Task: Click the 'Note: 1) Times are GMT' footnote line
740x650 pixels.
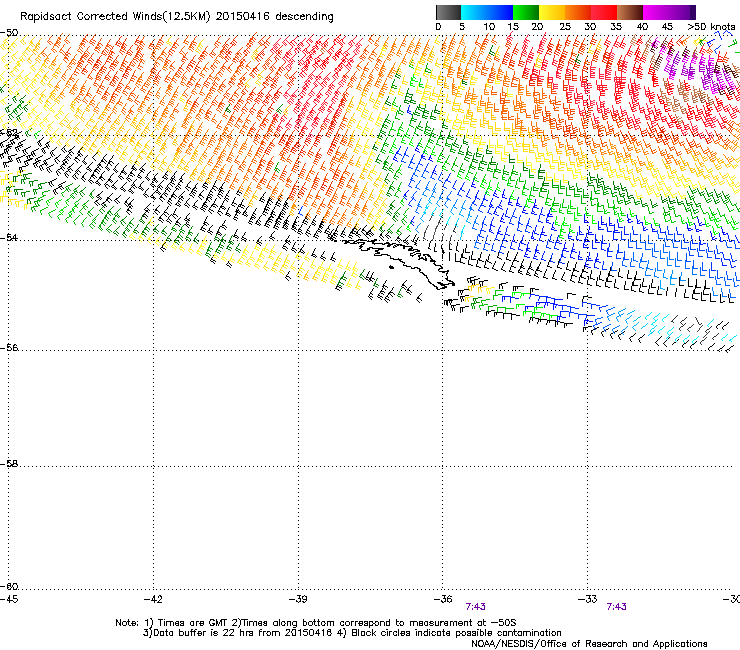Action: [x=316, y=623]
